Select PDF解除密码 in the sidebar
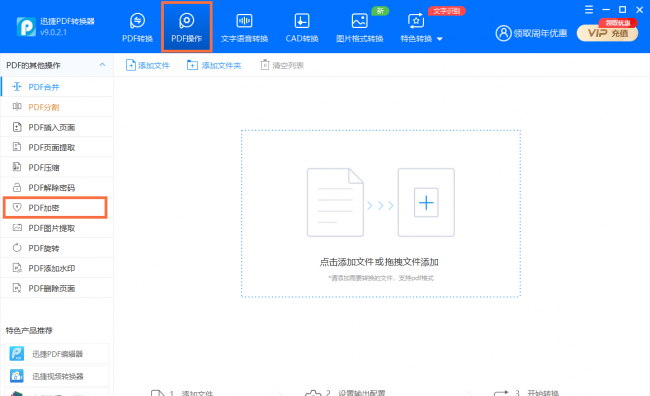The height and width of the screenshot is (396, 650). pyautogui.click(x=57, y=187)
